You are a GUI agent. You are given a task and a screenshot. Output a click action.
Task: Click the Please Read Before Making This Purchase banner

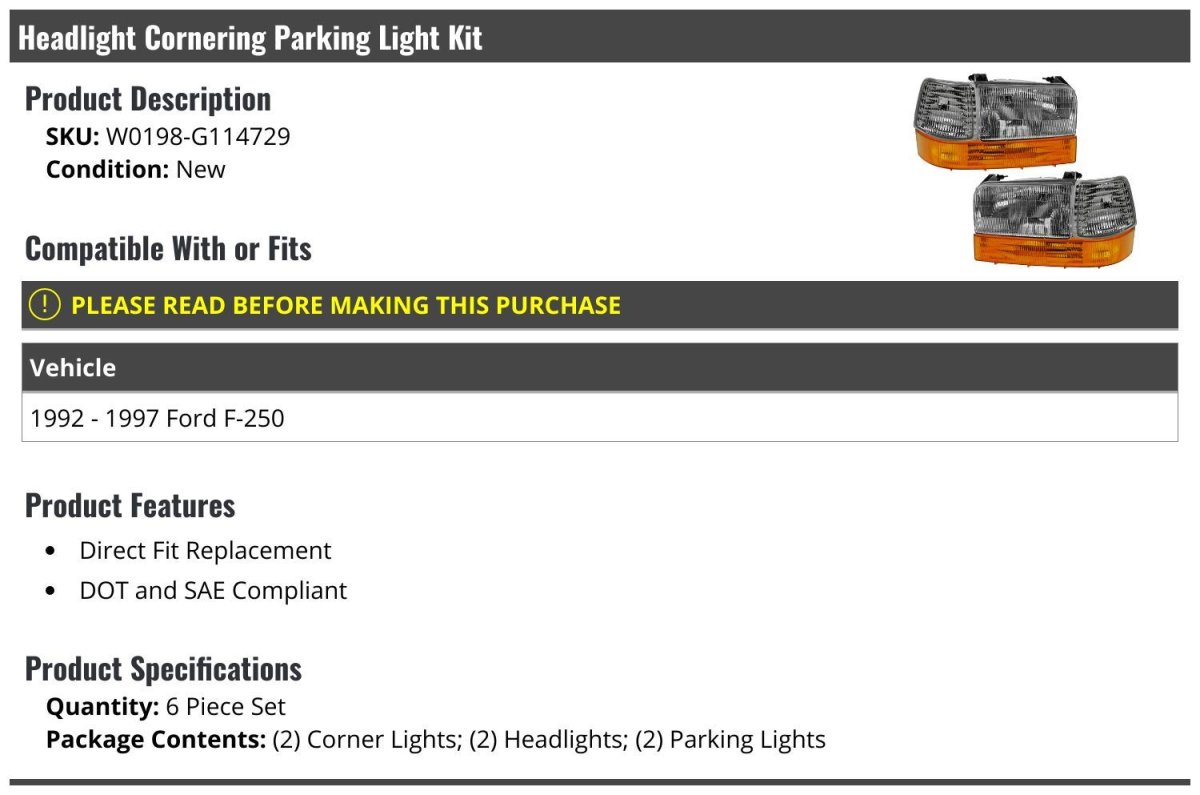tap(600, 305)
